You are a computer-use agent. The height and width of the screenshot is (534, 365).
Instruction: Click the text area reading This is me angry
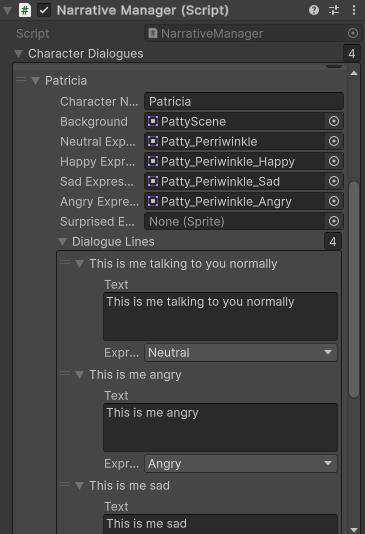click(x=220, y=427)
